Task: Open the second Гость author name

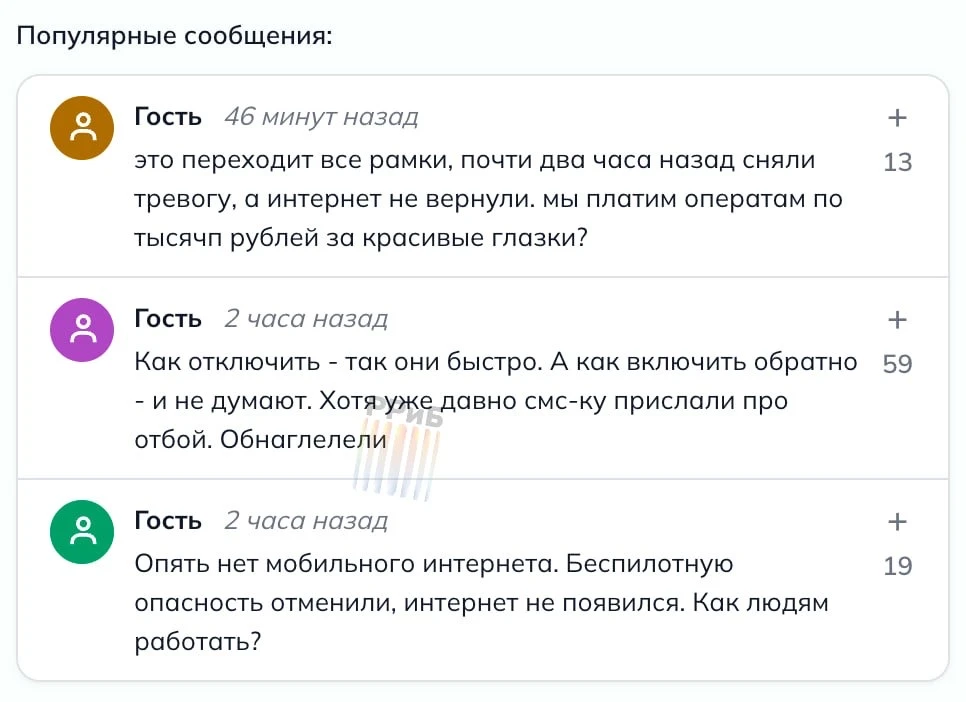Action: pyautogui.click(x=168, y=319)
